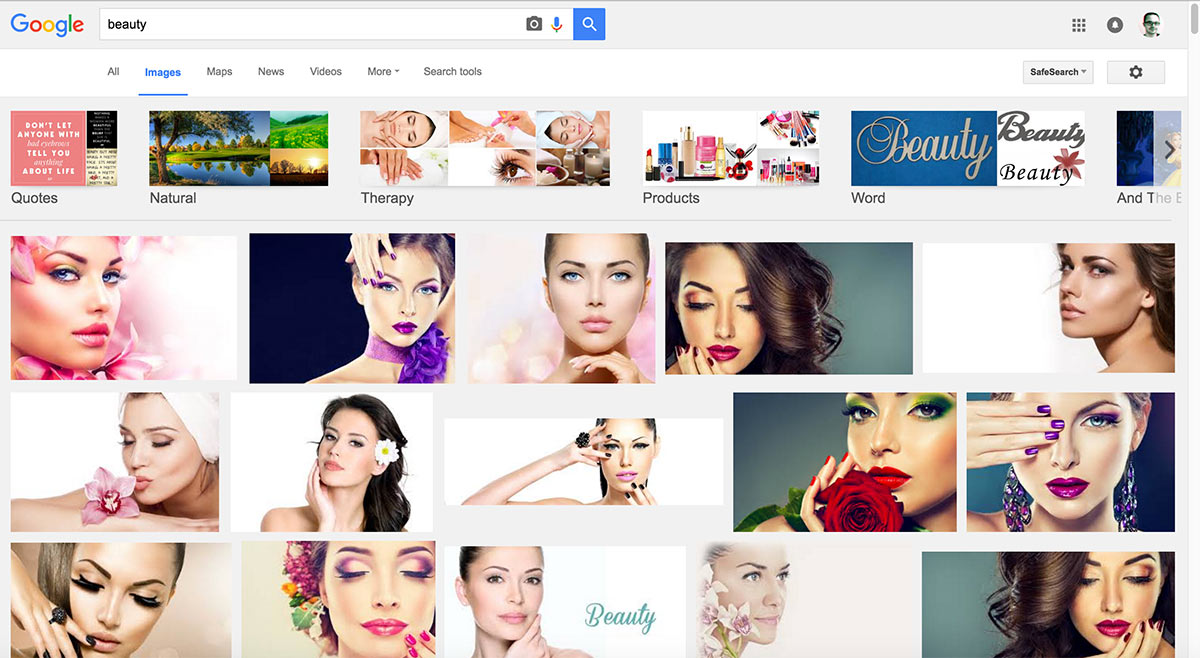Open the notifications bell
This screenshot has height=658, width=1200.
[1115, 25]
